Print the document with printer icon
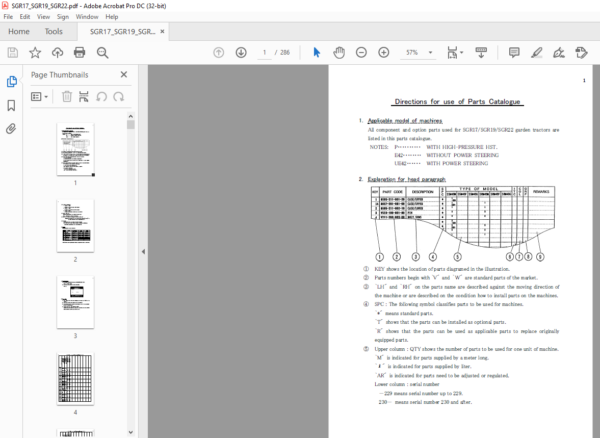Viewport: 600px width, 438px height. coord(80,52)
